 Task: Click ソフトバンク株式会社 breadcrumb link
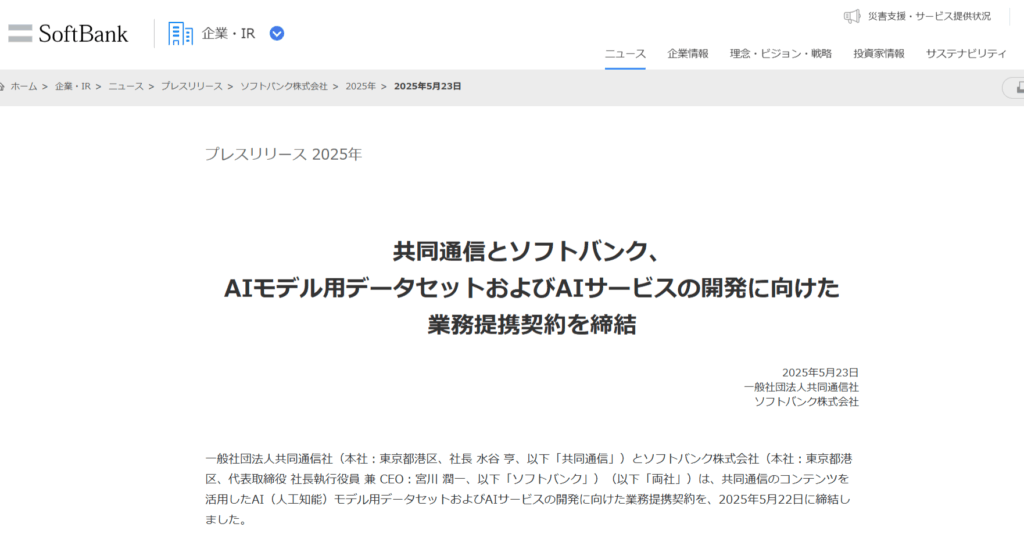(283, 86)
